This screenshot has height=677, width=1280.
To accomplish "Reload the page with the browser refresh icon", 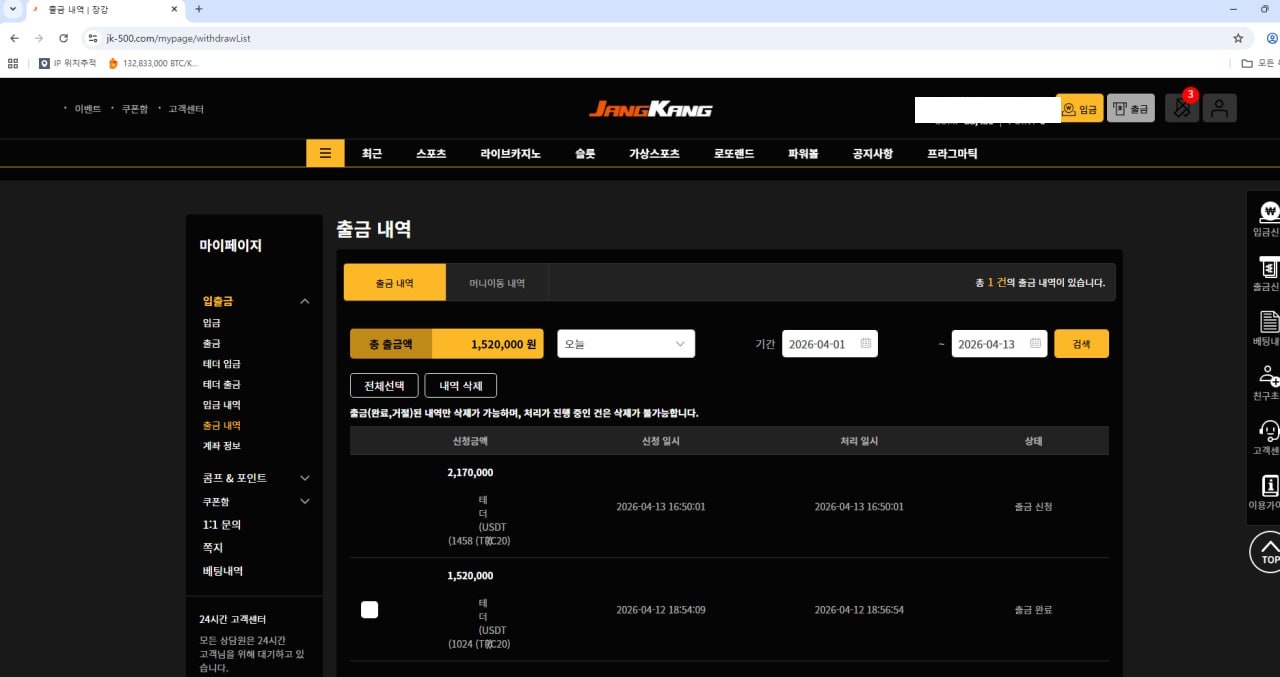I will tap(63, 38).
